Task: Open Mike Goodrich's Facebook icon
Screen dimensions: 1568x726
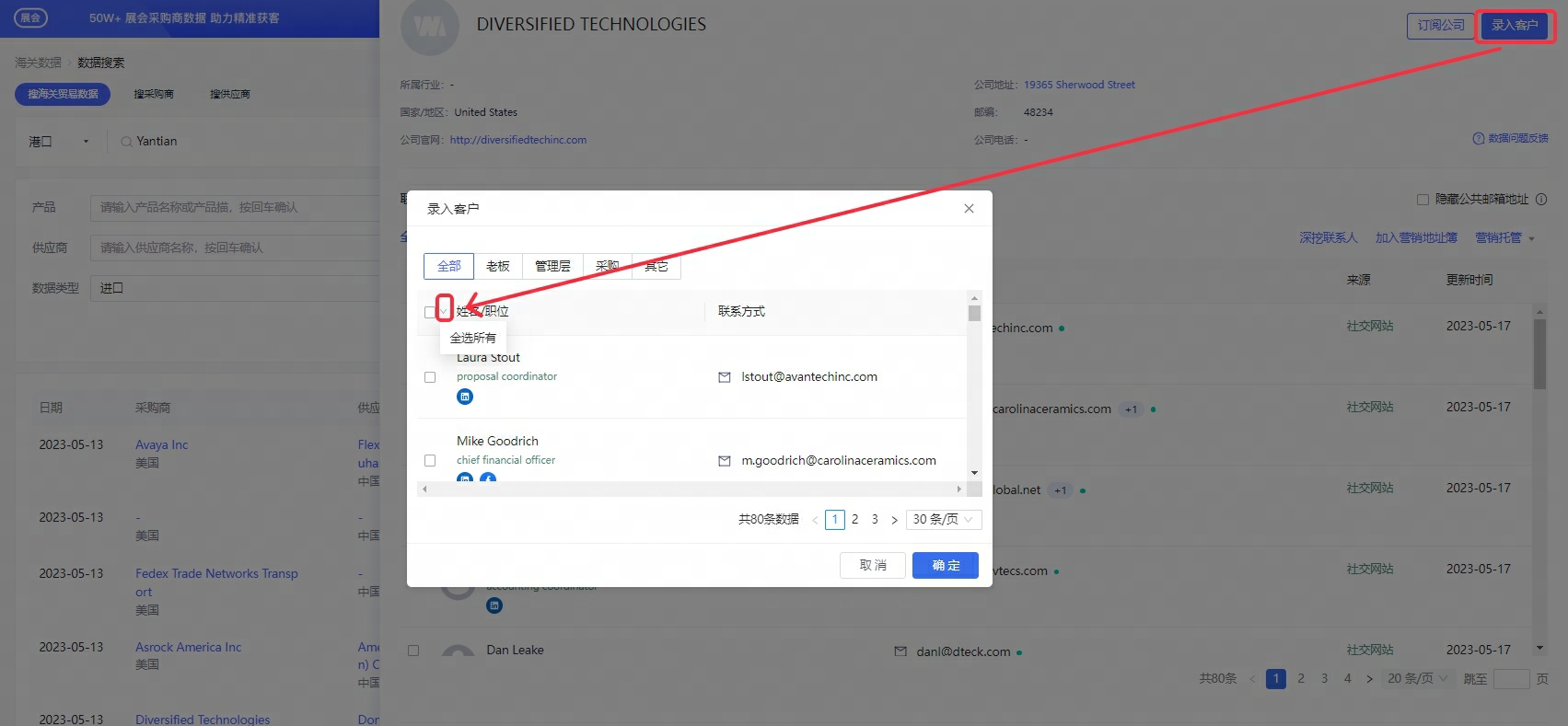Action: tap(488, 478)
